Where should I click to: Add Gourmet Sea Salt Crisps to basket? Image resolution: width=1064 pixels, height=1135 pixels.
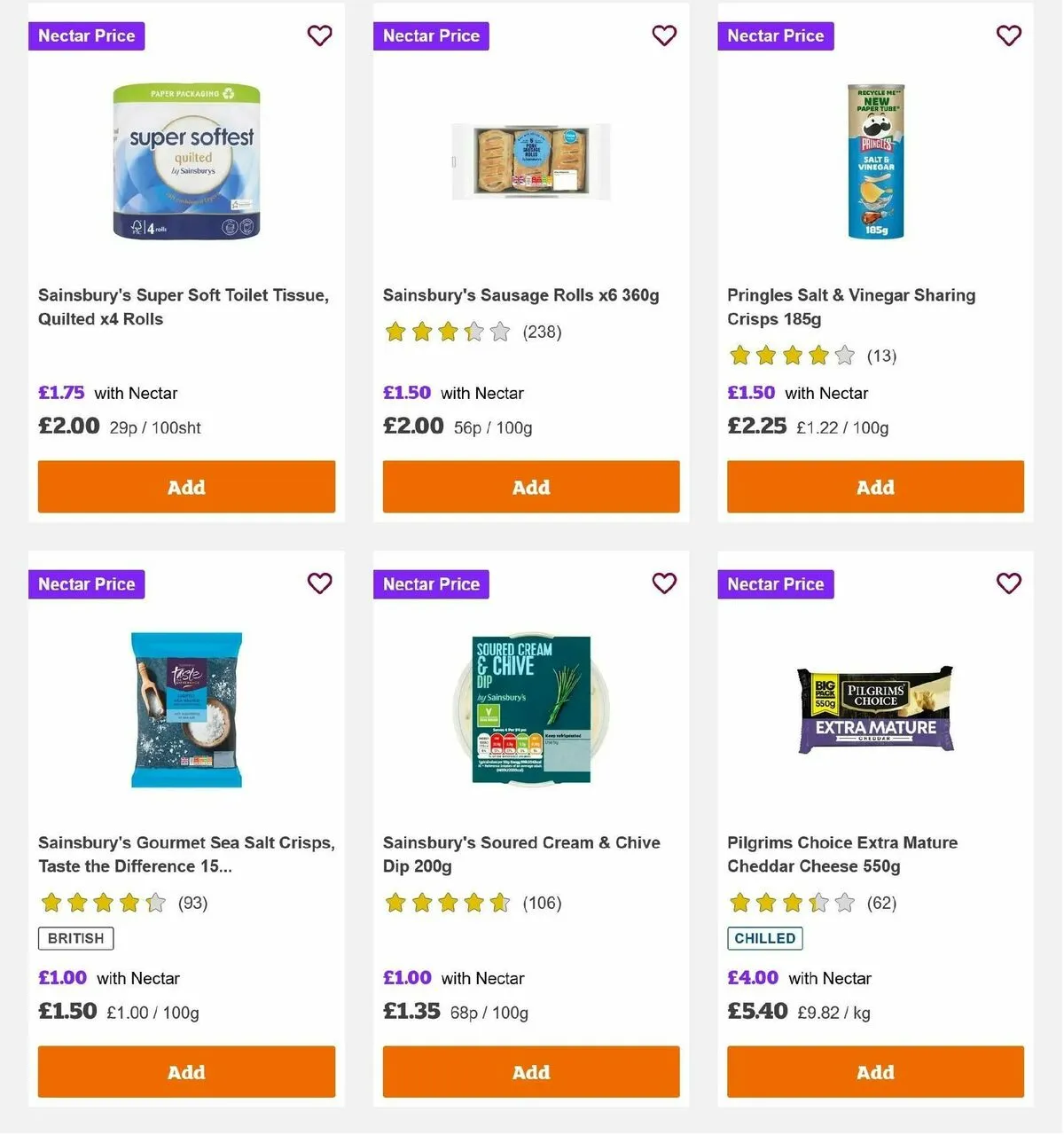(x=186, y=1072)
